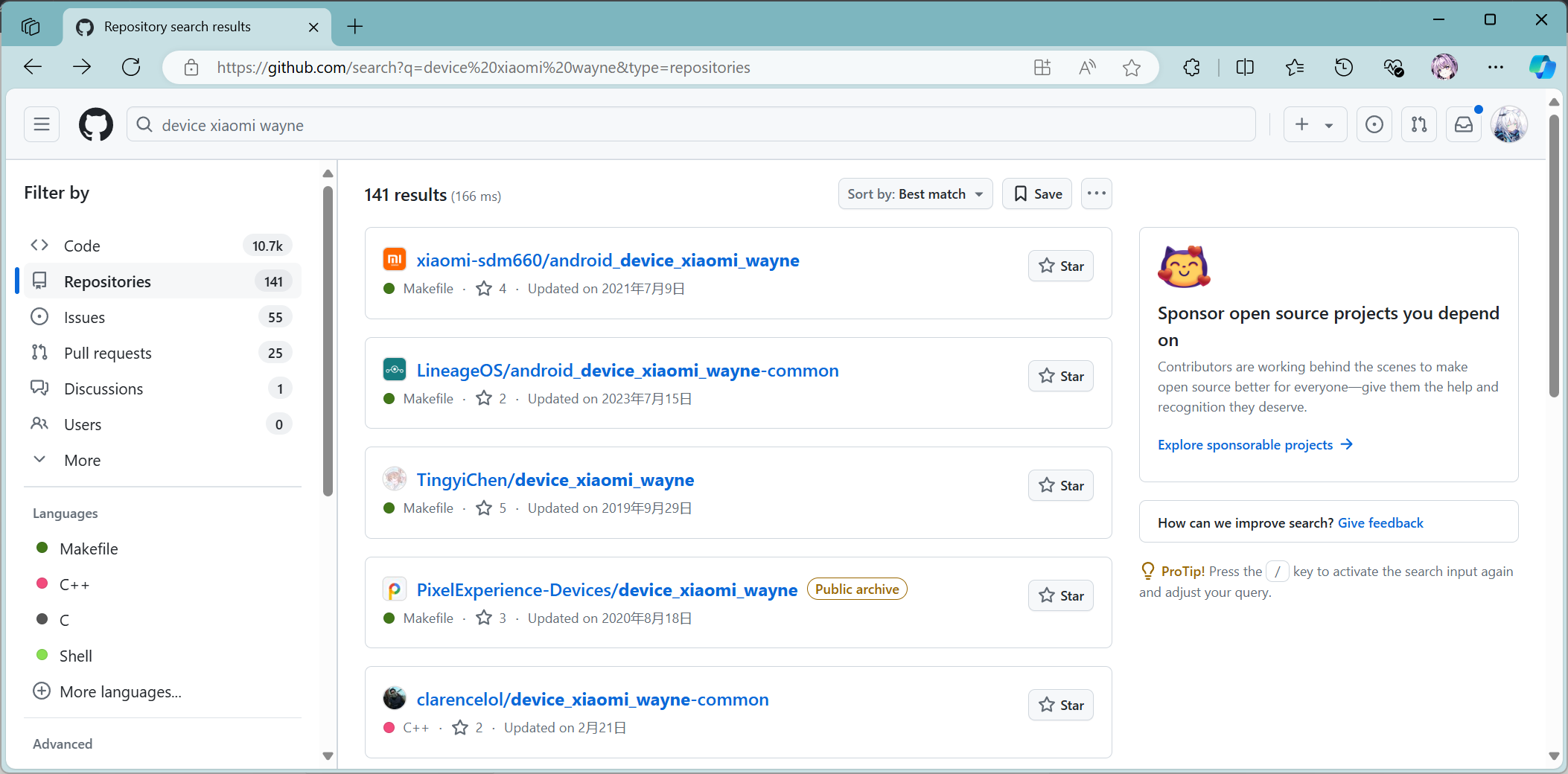This screenshot has width=1568, height=774.
Task: Select the Discussions filter
Action: coord(162,388)
